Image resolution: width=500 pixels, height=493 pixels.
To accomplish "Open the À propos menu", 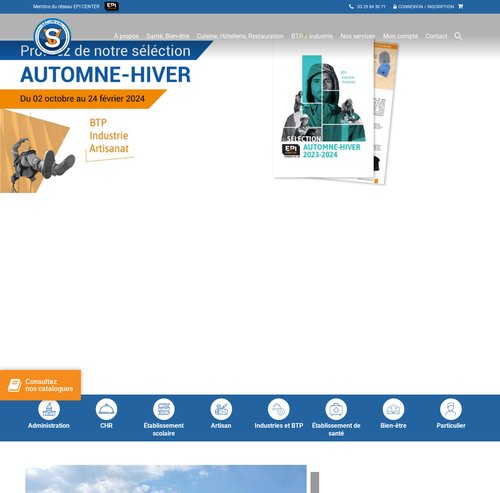I will click(126, 36).
